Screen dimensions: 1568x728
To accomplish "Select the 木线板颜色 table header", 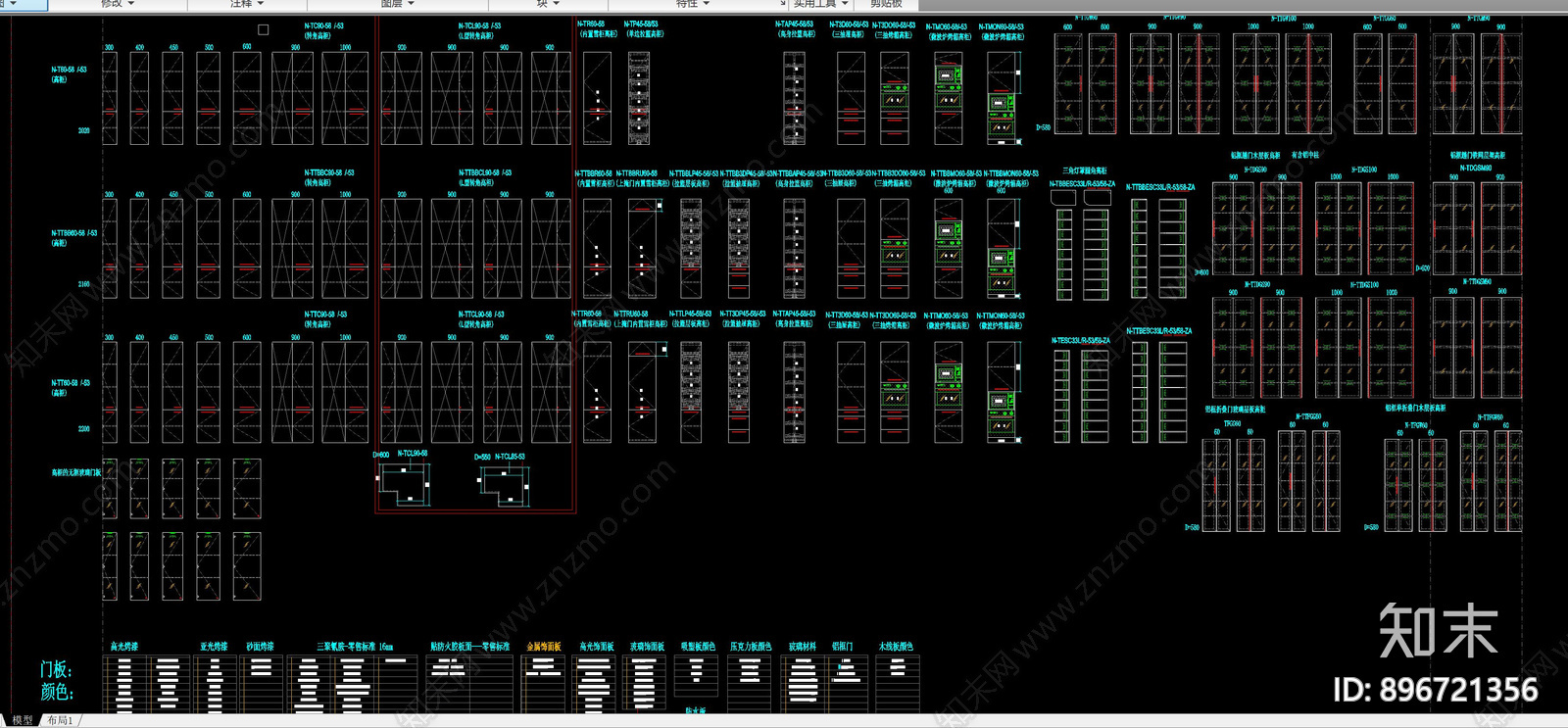I will pos(896,647).
